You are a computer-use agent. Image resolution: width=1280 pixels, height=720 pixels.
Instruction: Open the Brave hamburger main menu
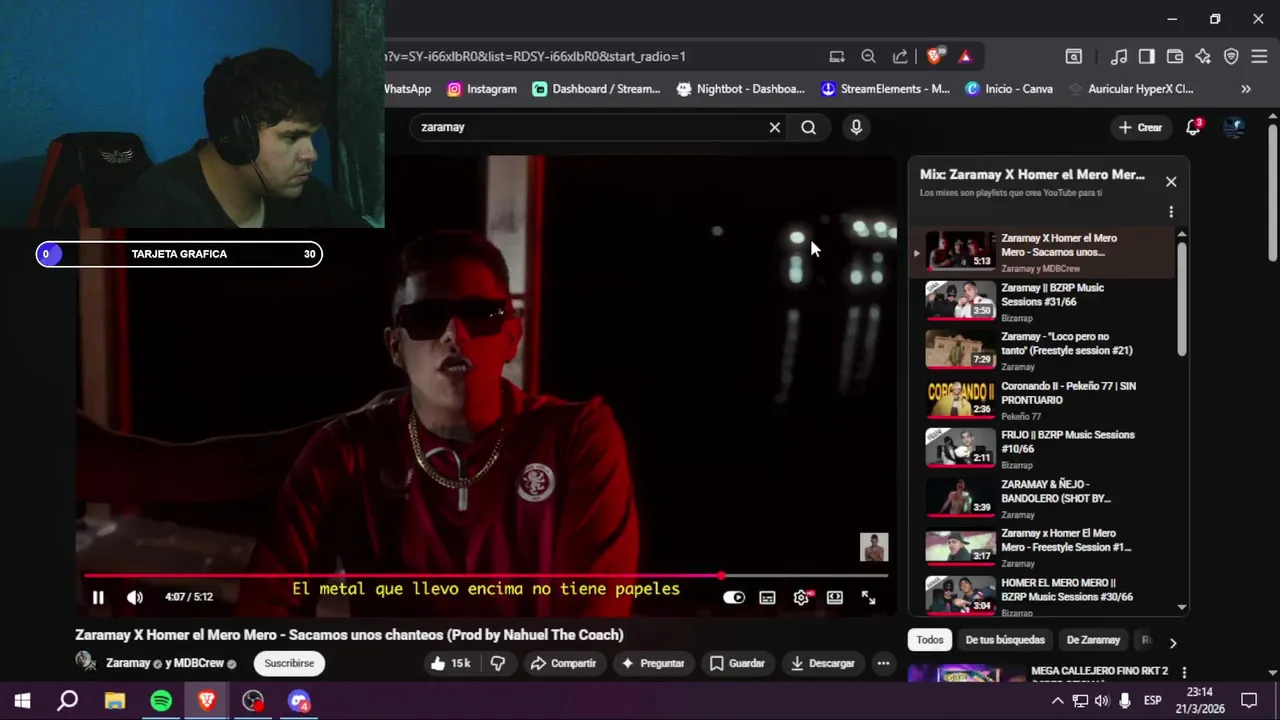click(x=1259, y=56)
